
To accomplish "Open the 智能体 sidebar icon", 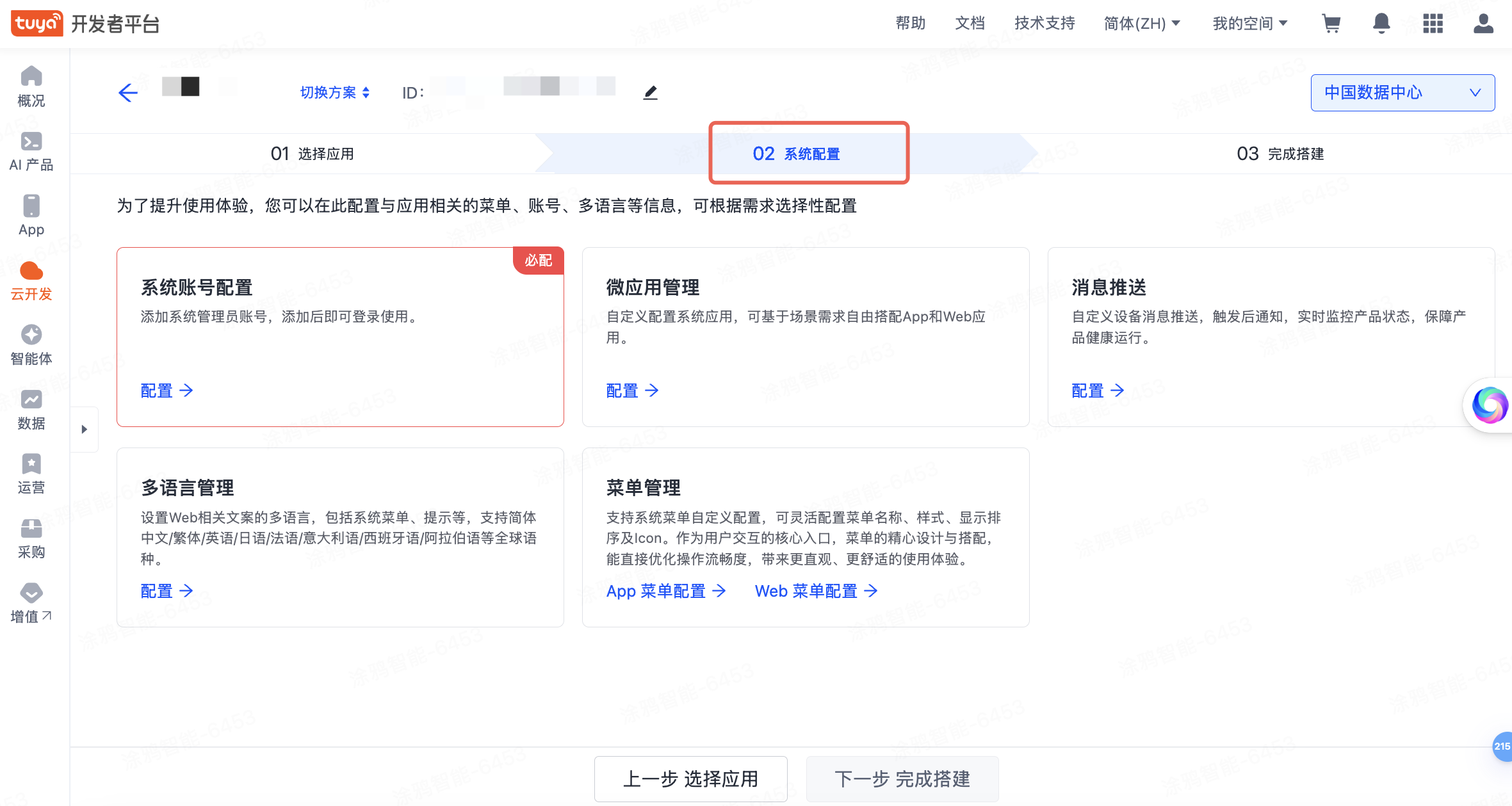I will (31, 344).
